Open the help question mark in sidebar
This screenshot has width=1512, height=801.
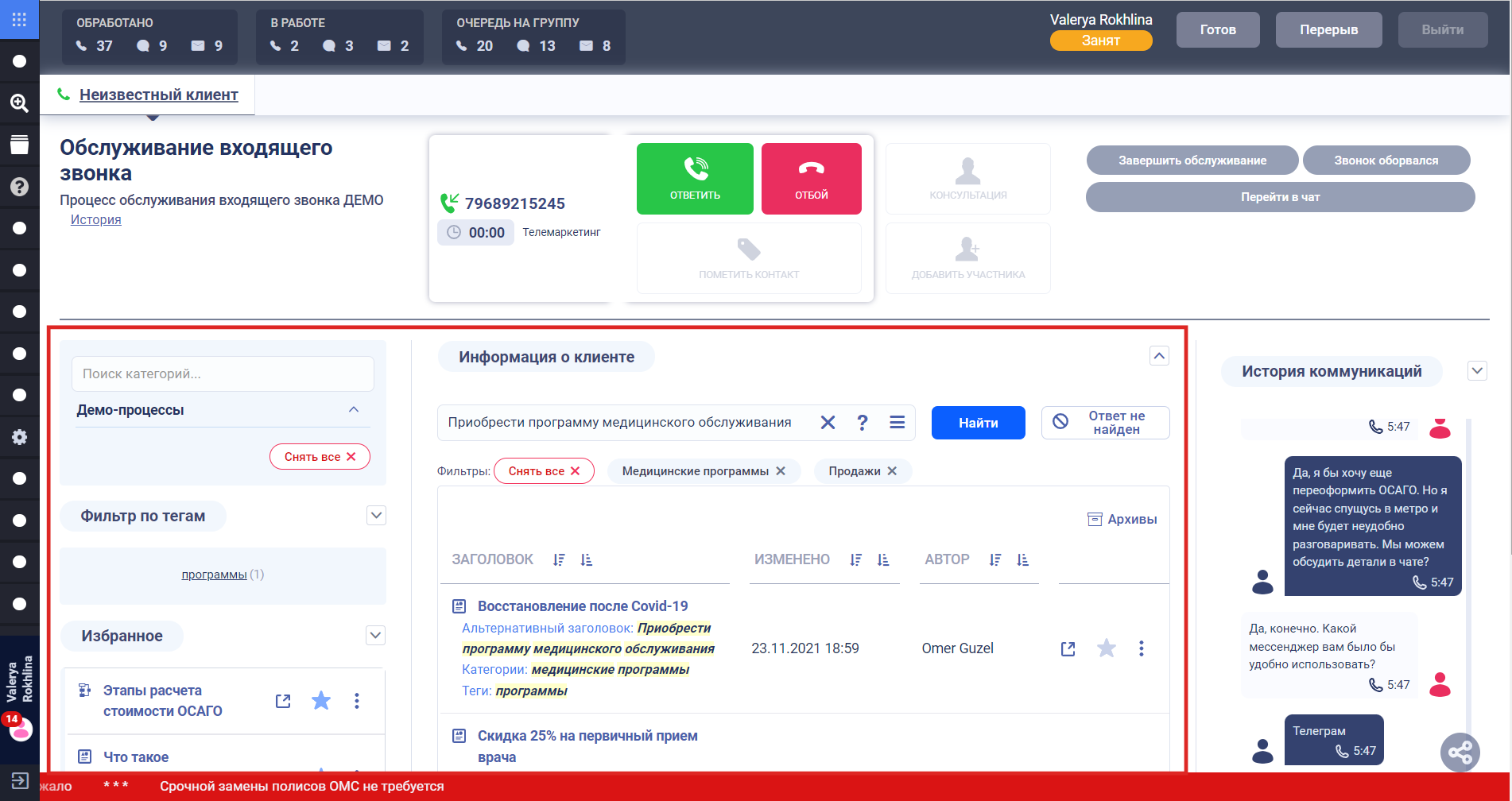[x=19, y=186]
